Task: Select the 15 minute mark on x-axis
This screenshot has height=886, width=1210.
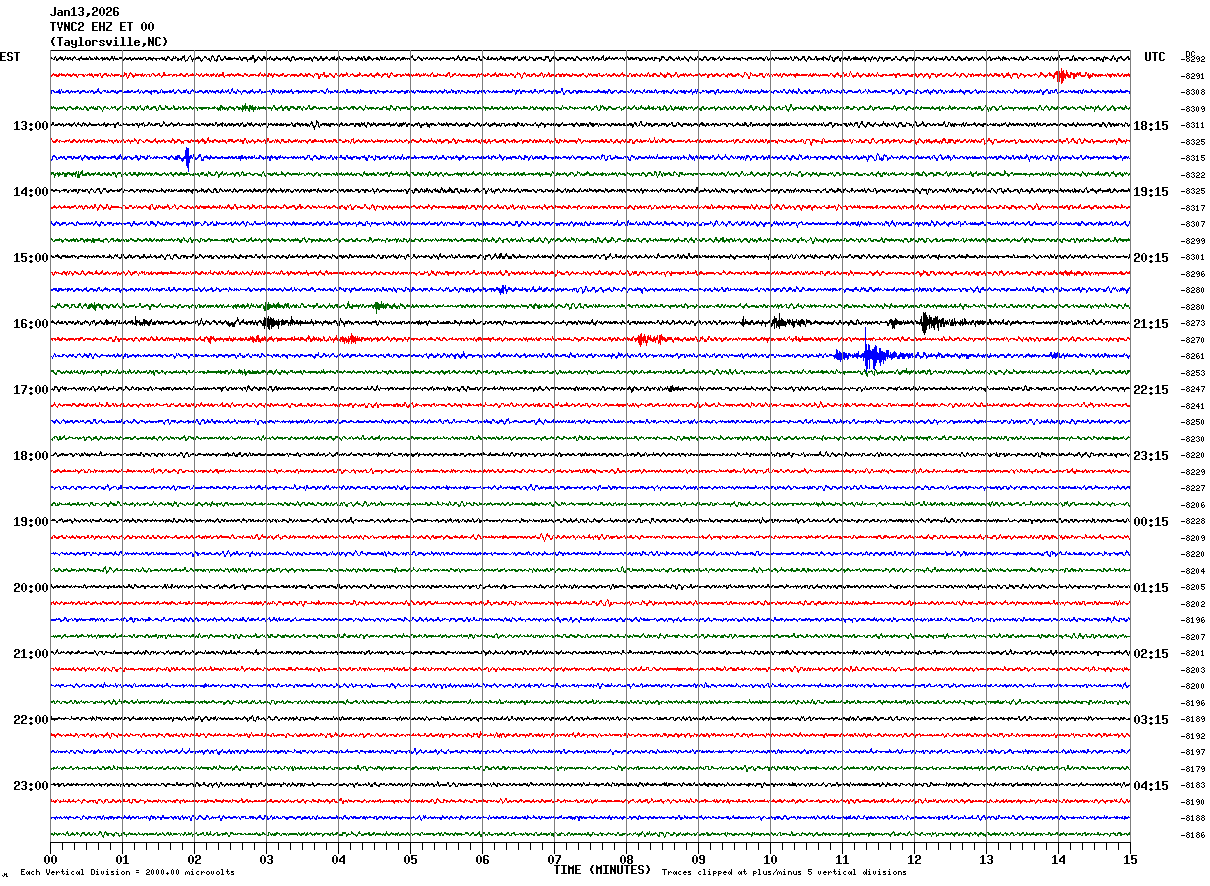Action: click(1129, 859)
